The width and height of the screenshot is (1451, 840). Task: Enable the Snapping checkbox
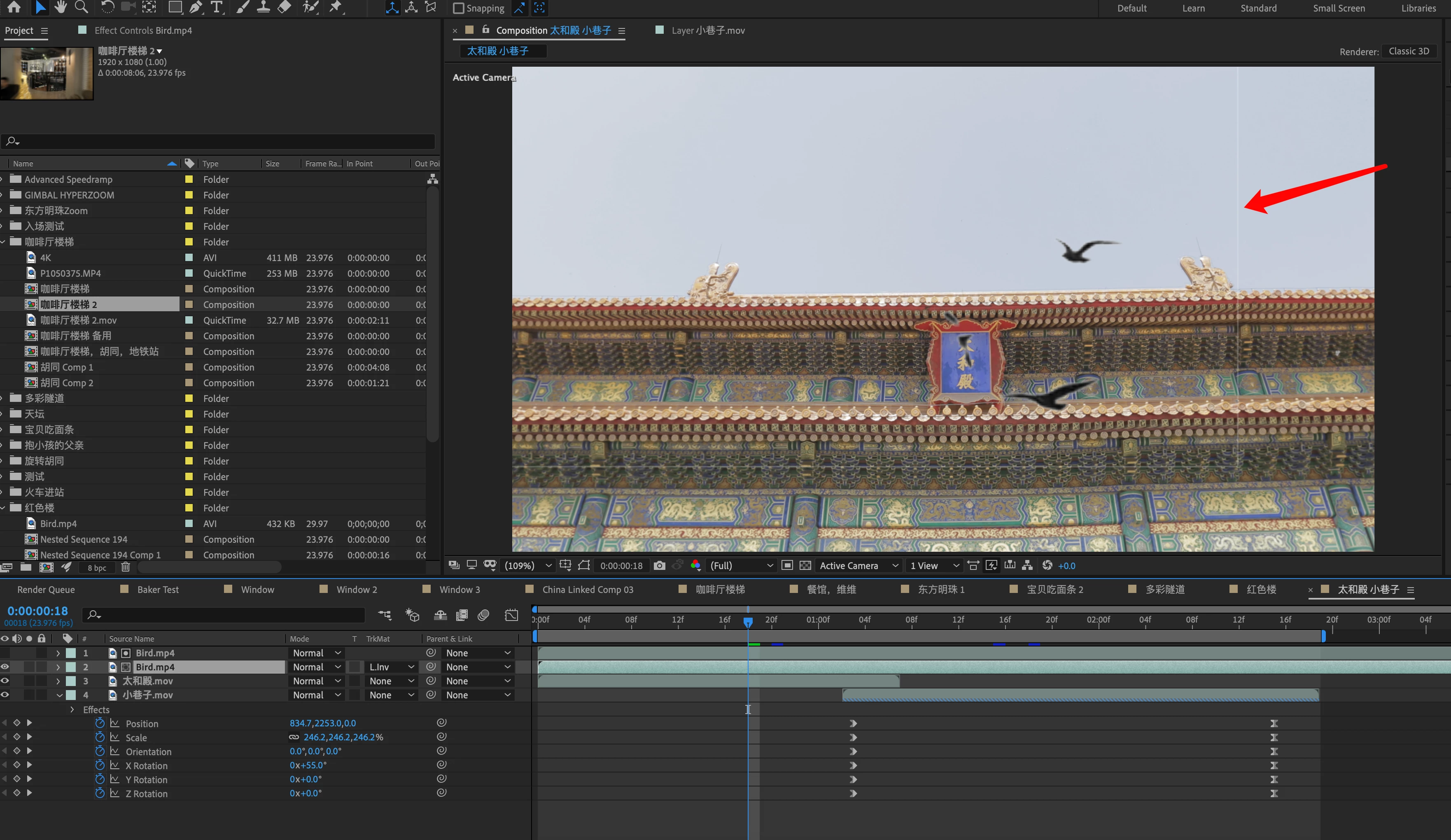(458, 8)
